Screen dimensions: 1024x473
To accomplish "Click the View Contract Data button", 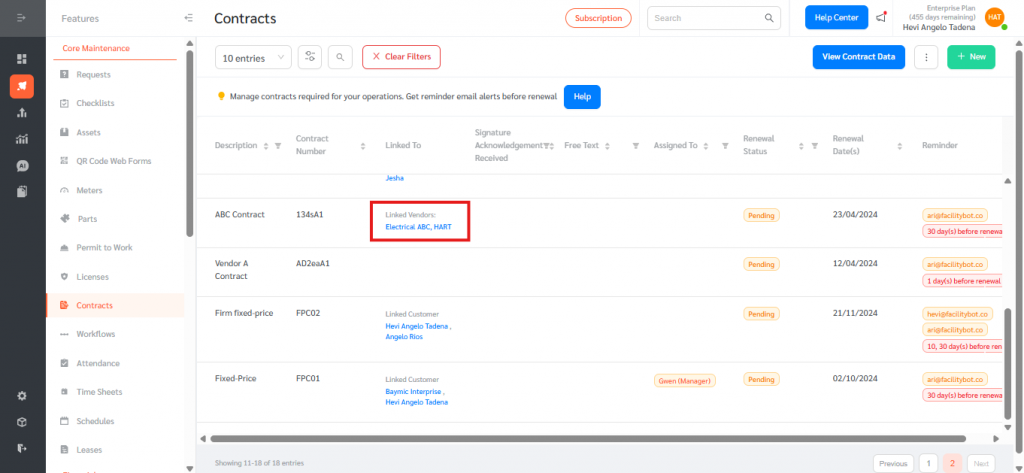I will pos(858,58).
